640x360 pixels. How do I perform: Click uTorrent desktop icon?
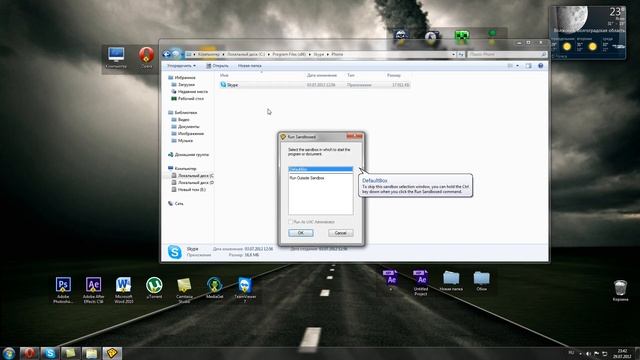[x=154, y=288]
